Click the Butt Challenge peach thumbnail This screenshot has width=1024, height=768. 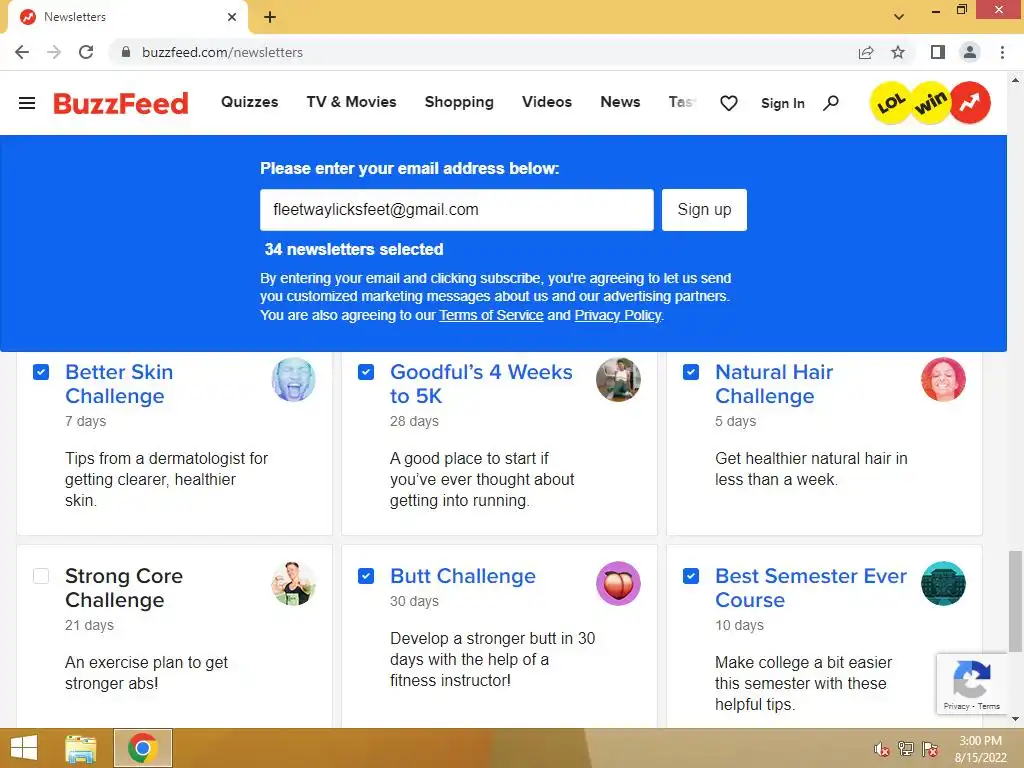coord(618,583)
